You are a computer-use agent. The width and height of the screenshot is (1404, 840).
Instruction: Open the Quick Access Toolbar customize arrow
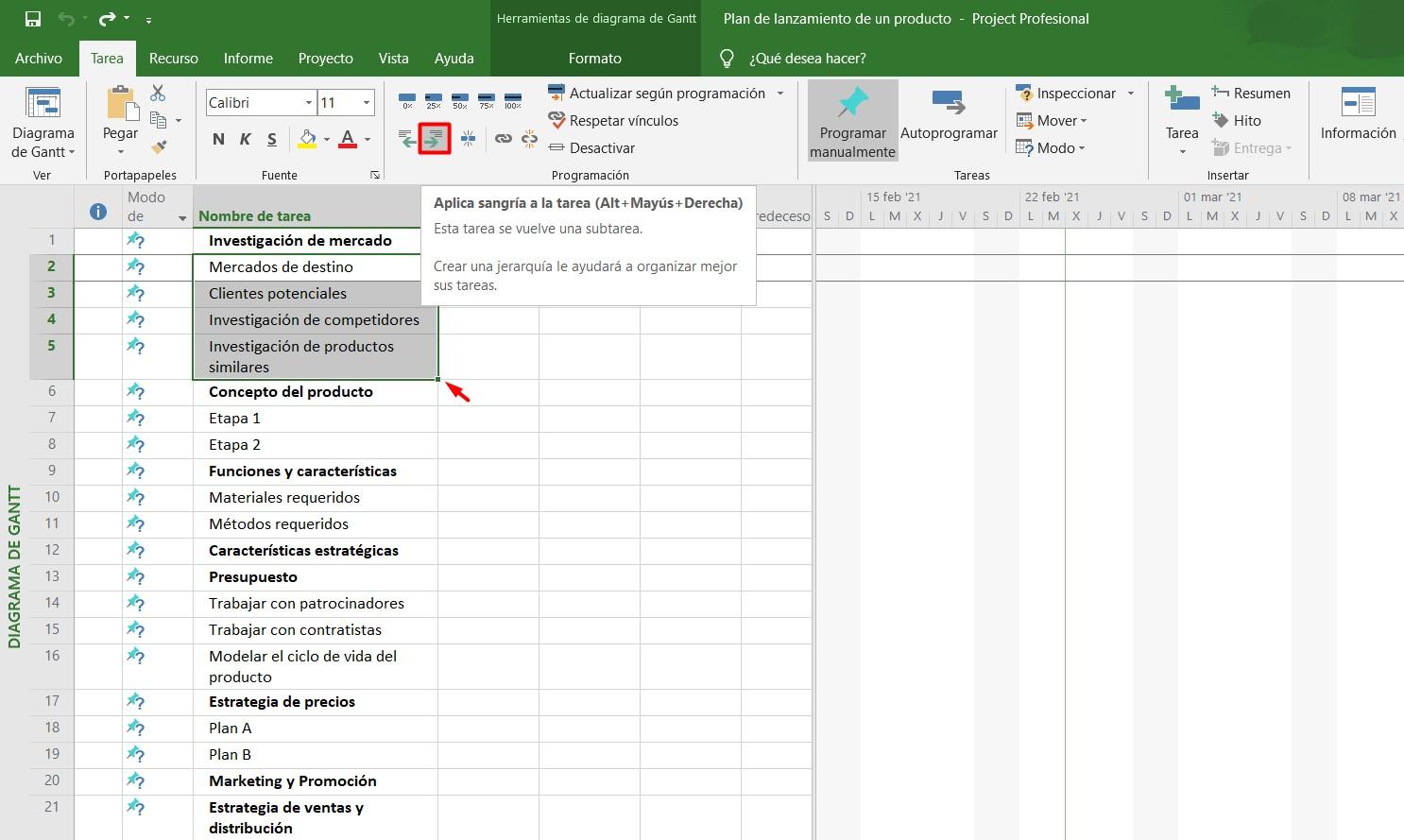(x=148, y=20)
